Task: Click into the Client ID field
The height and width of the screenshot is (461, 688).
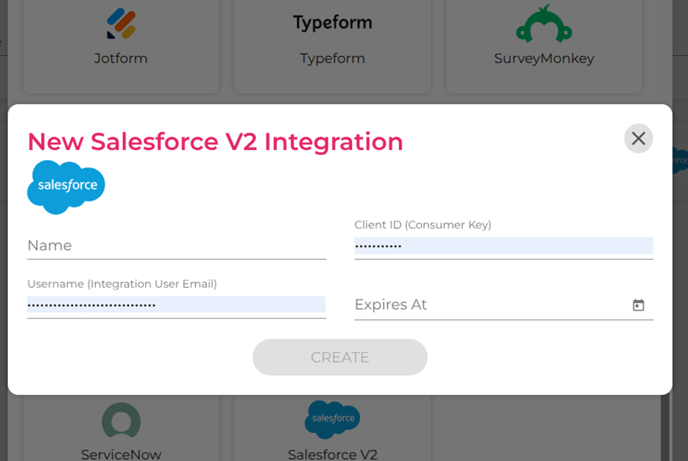Action: [x=503, y=246]
